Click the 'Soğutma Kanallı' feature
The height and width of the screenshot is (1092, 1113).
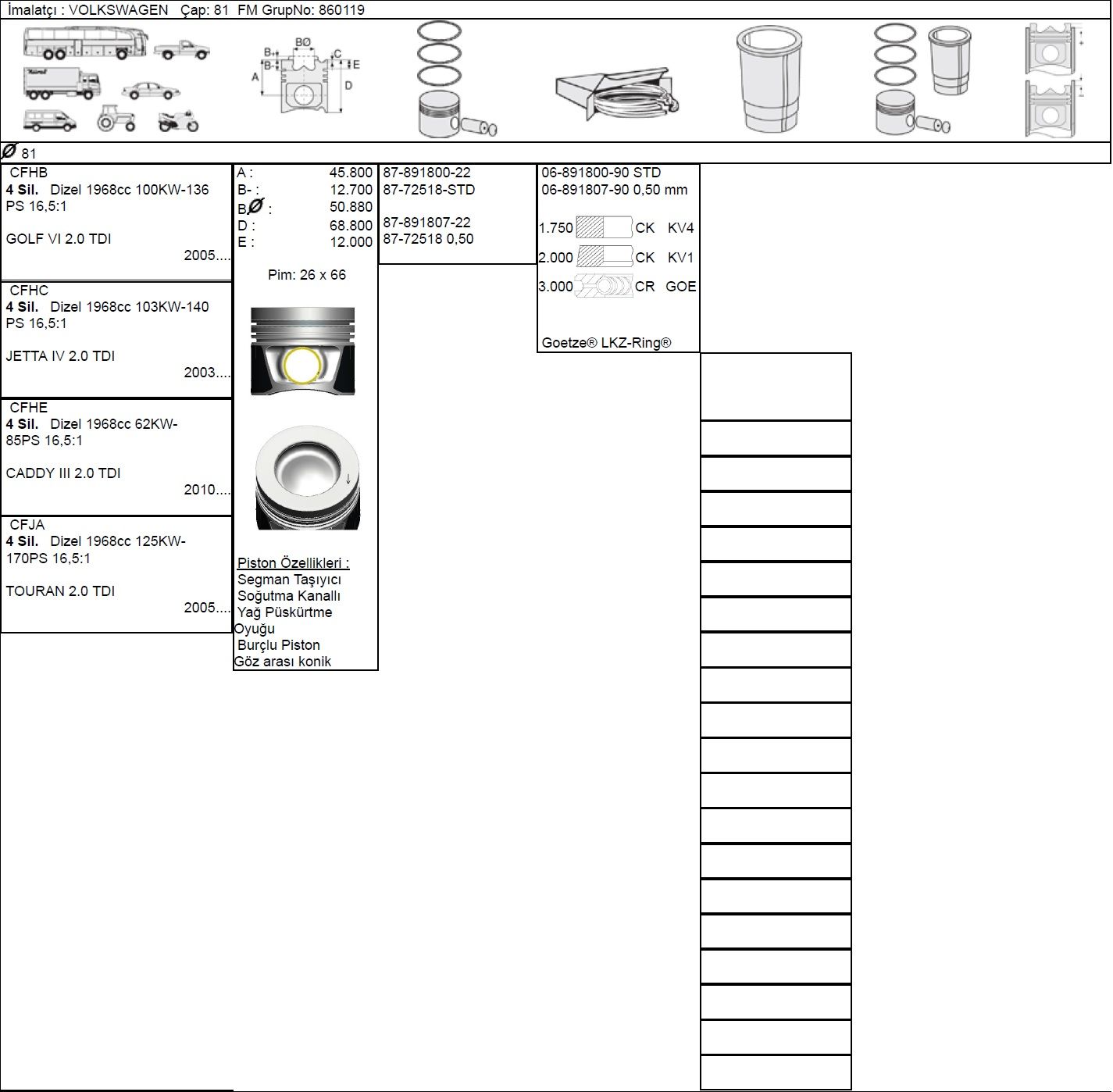289,596
